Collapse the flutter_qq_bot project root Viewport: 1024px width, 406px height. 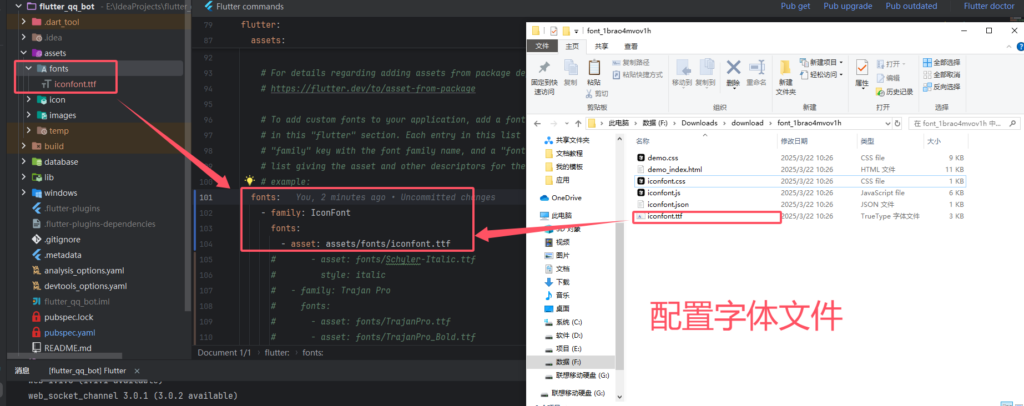tap(19, 7)
